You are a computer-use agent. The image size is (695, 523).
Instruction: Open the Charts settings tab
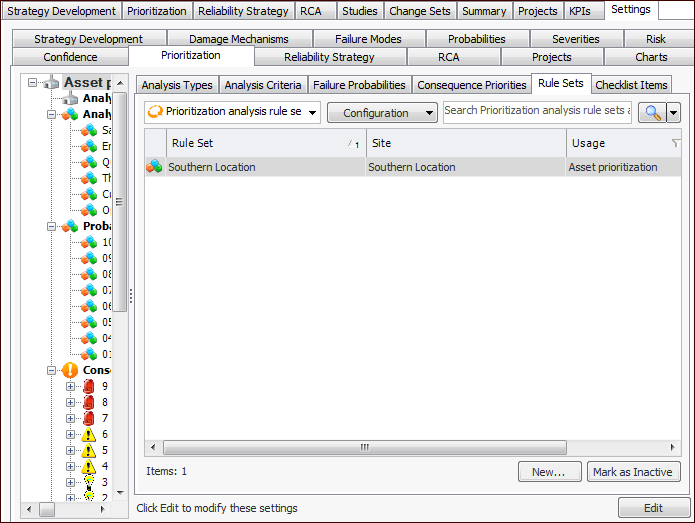pos(651,57)
